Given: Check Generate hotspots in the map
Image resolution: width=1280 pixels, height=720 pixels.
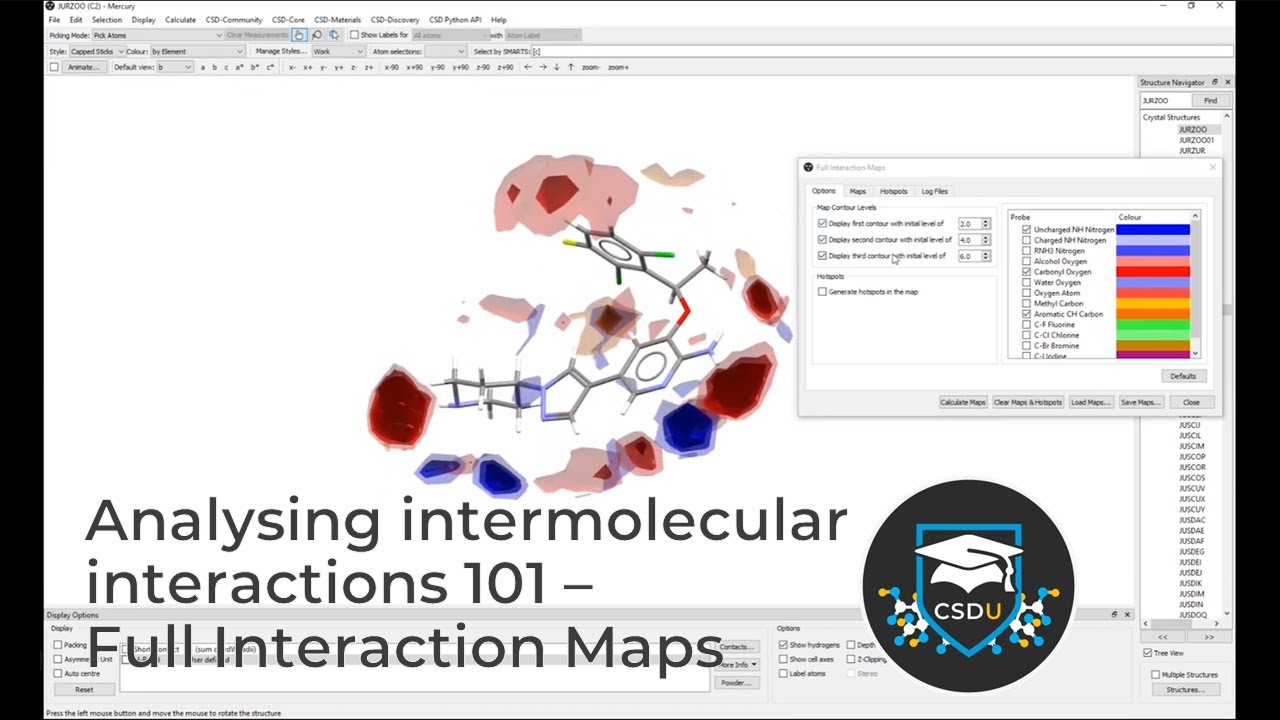Looking at the screenshot, I should click(x=822, y=292).
